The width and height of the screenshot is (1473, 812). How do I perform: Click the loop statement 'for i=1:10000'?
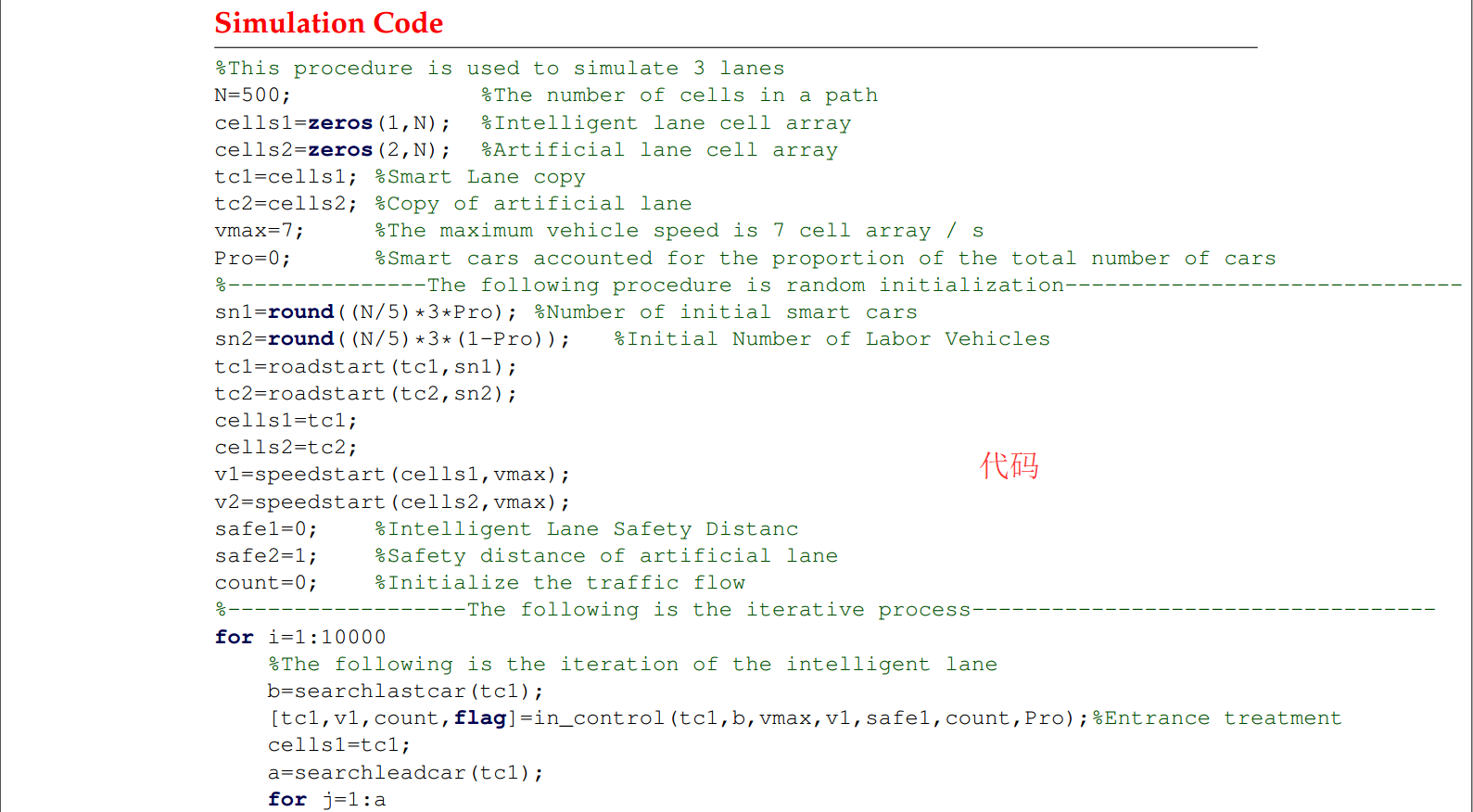click(300, 638)
